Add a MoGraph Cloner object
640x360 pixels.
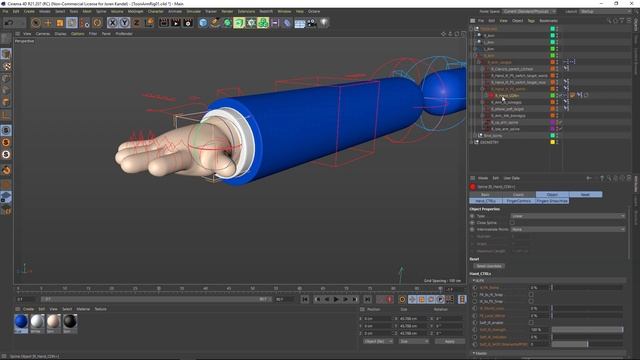263,23
